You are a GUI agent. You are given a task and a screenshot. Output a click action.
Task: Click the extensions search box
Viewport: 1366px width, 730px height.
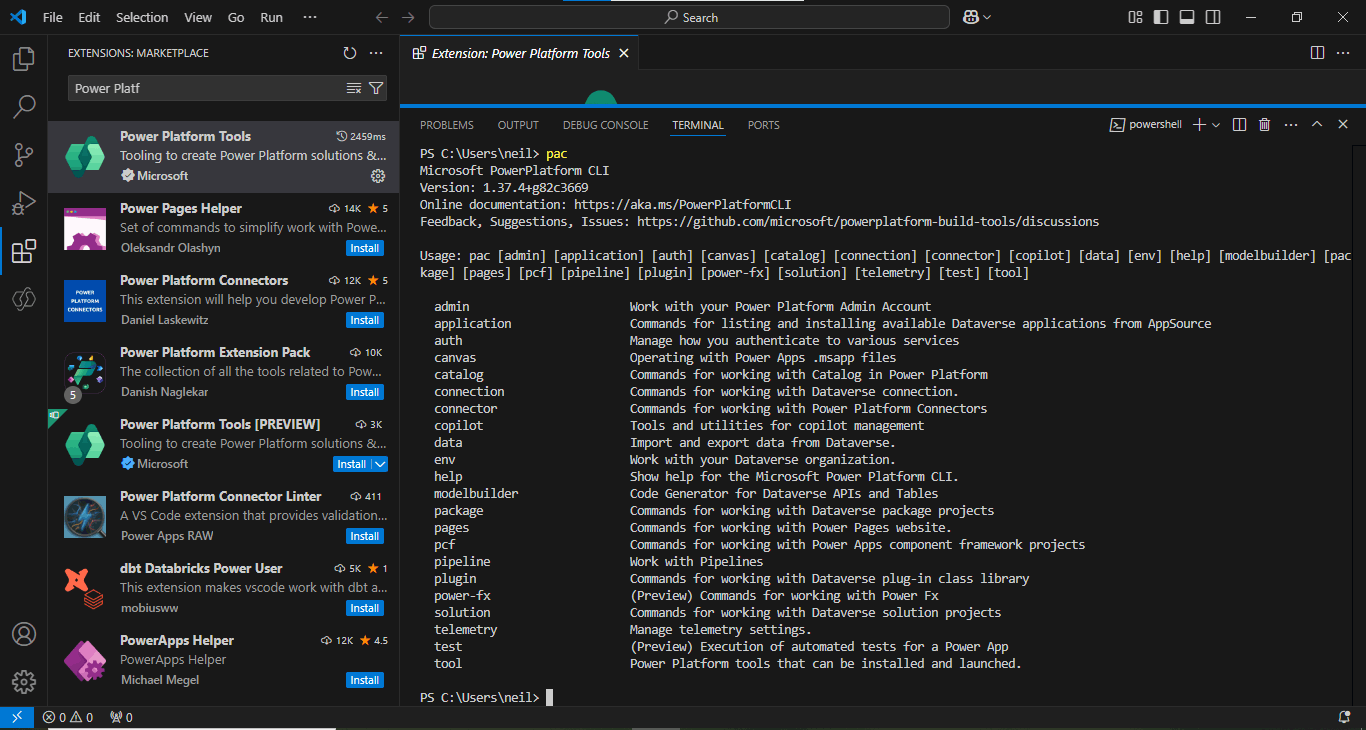(205, 88)
